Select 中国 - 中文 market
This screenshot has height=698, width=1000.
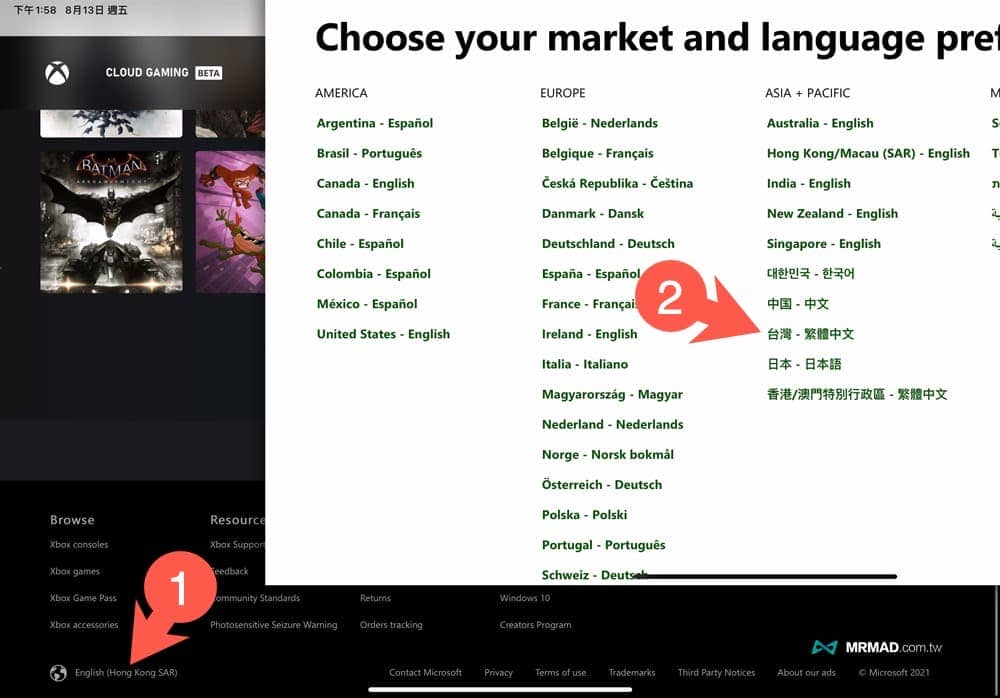pos(798,304)
